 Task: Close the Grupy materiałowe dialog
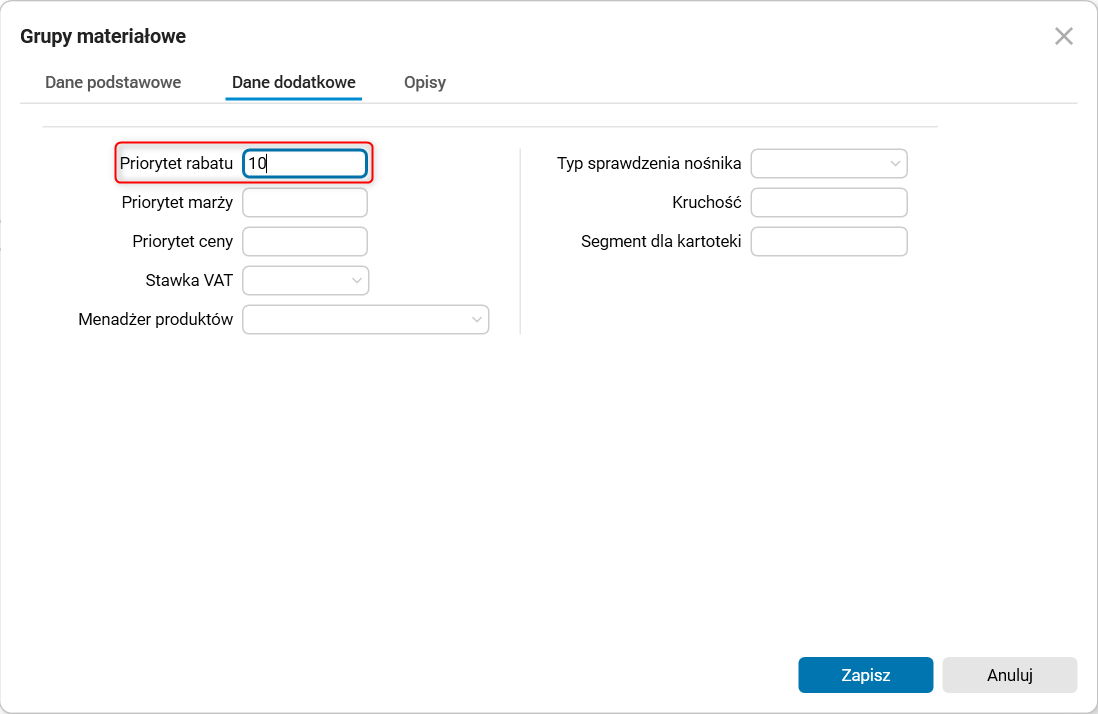[1064, 37]
